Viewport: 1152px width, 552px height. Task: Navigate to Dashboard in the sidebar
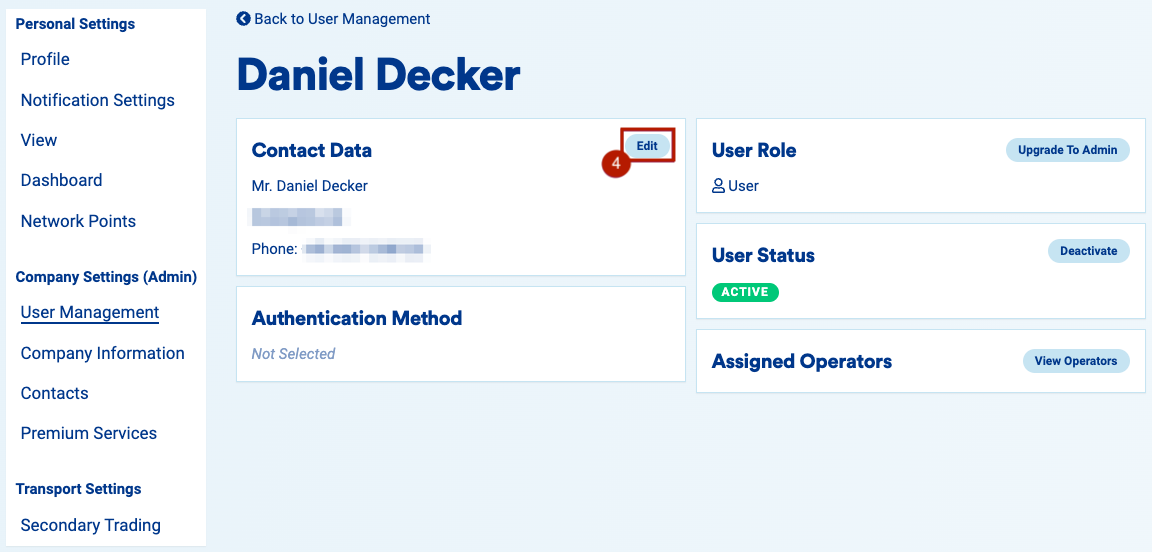pos(61,180)
